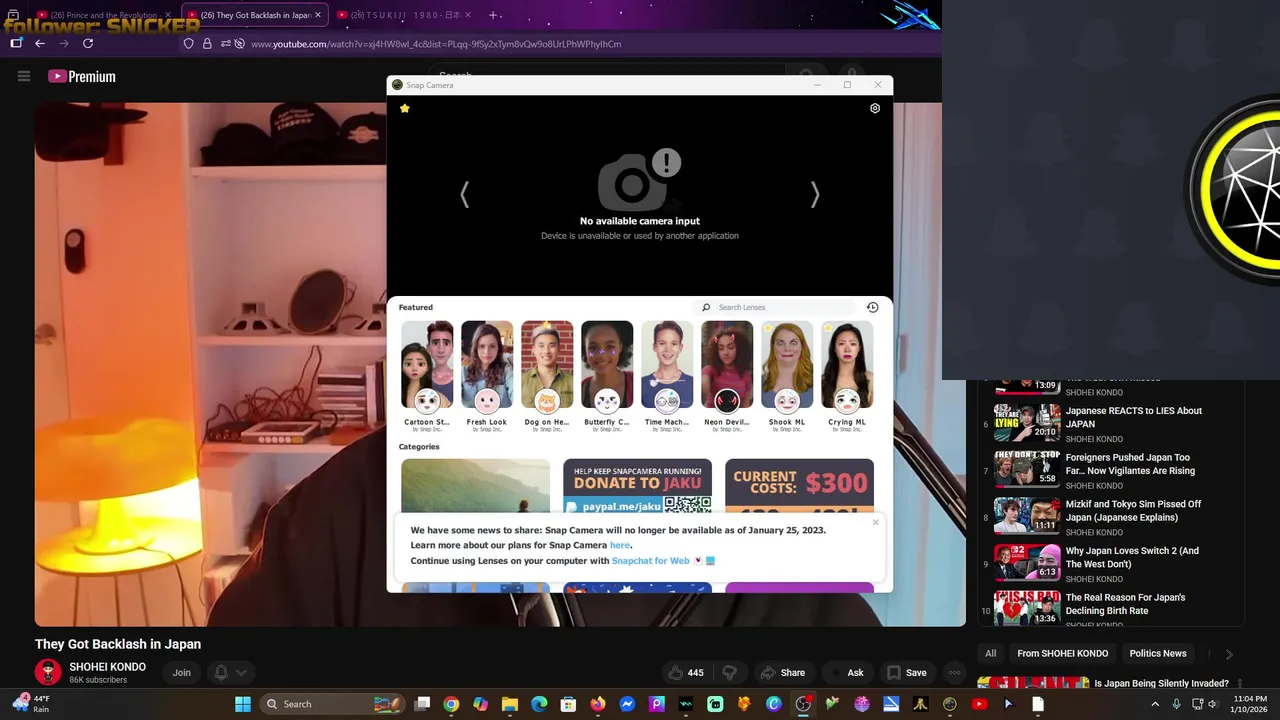Like the video with 445 likes

click(x=685, y=673)
